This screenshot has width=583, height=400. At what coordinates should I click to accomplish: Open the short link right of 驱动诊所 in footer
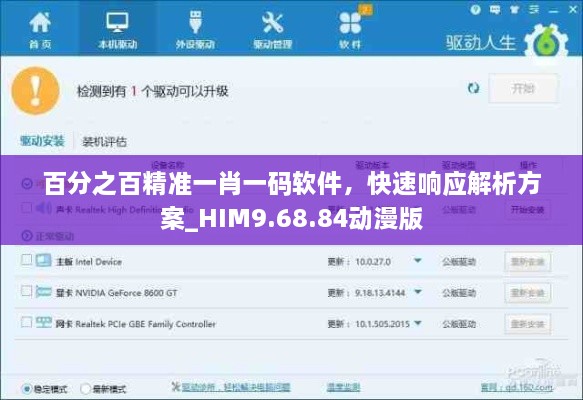tap(344, 387)
